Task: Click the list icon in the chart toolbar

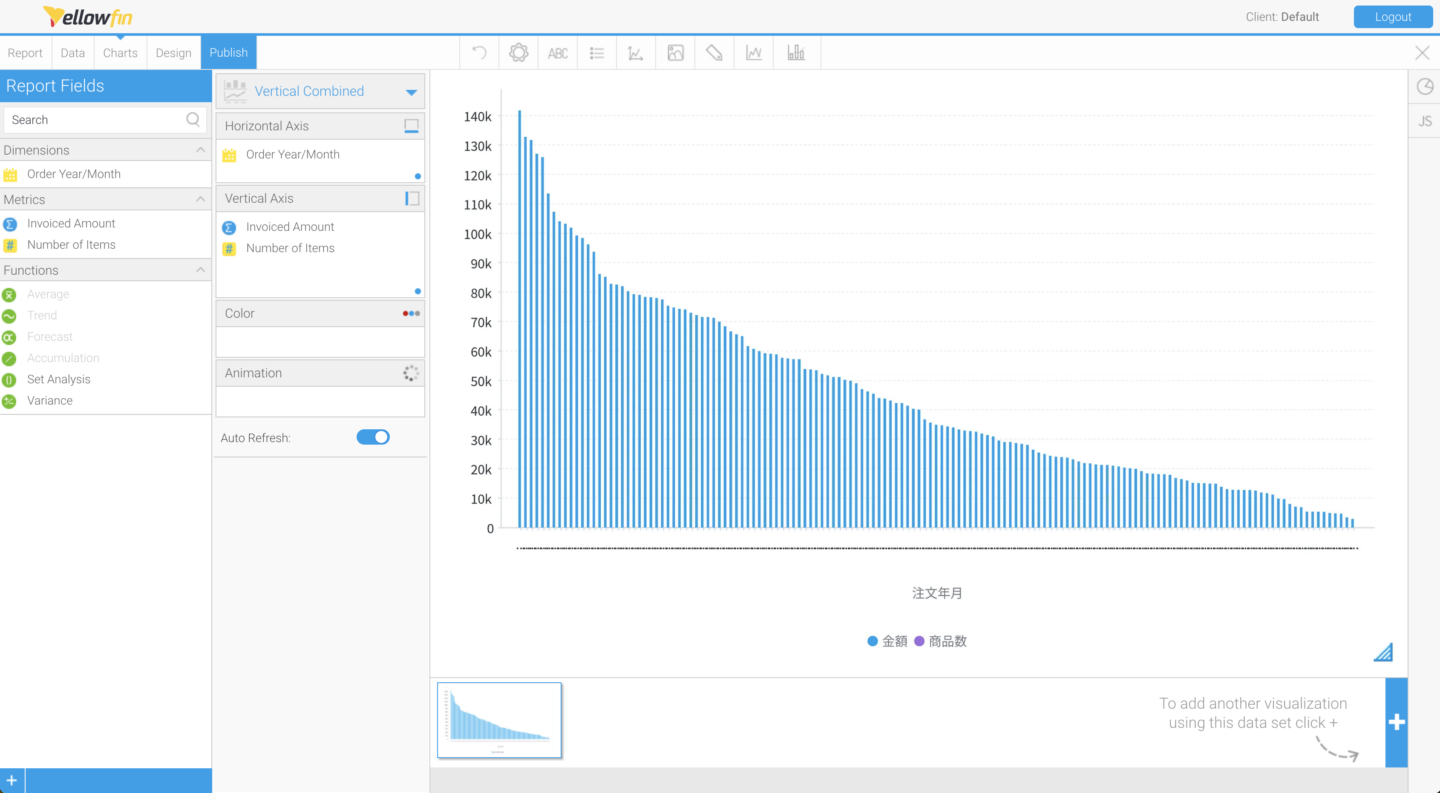Action: click(596, 52)
